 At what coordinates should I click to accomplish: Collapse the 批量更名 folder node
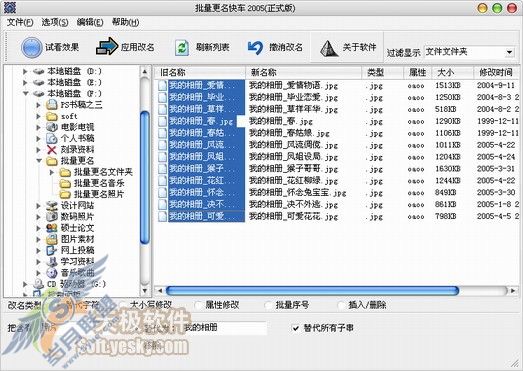(39, 161)
